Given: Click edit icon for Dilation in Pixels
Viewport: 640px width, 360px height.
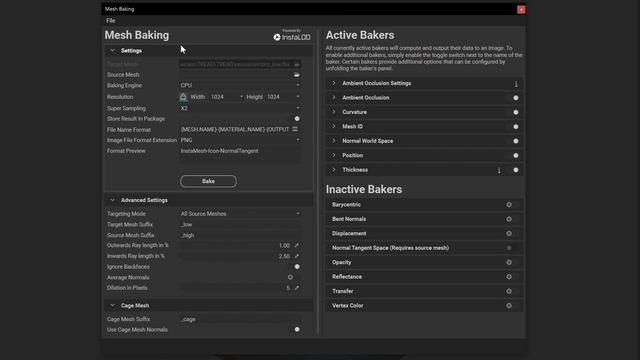Looking at the screenshot, I should 297,288.
